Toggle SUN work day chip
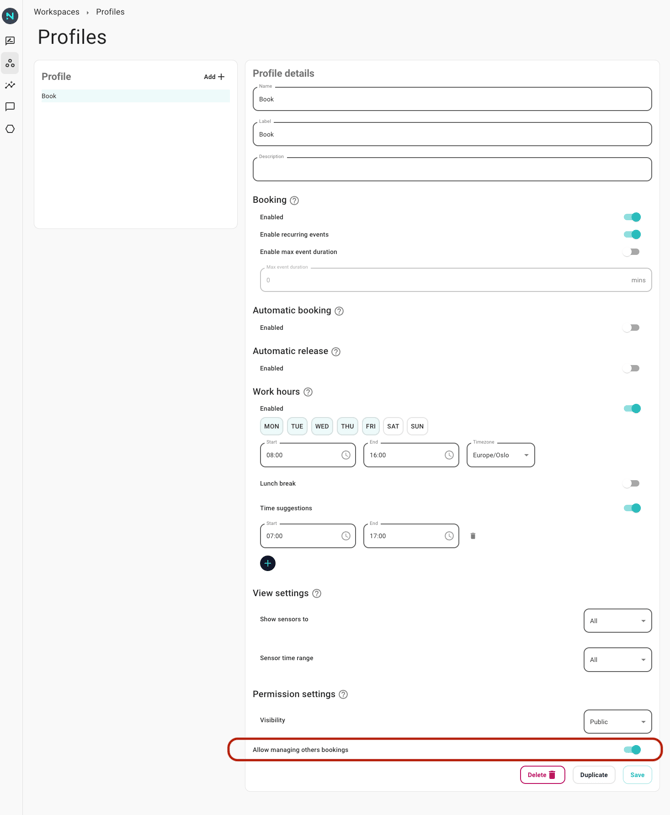670x815 pixels. (x=417, y=426)
